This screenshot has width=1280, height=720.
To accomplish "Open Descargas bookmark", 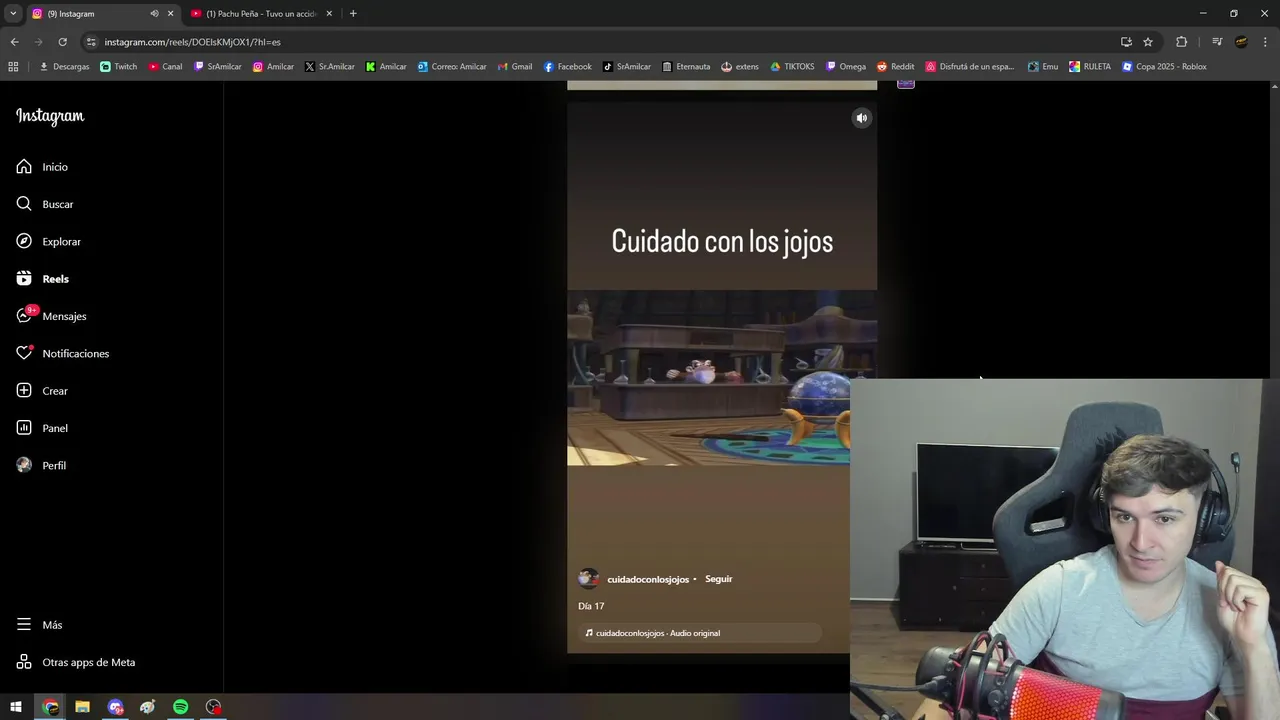I will [x=64, y=67].
